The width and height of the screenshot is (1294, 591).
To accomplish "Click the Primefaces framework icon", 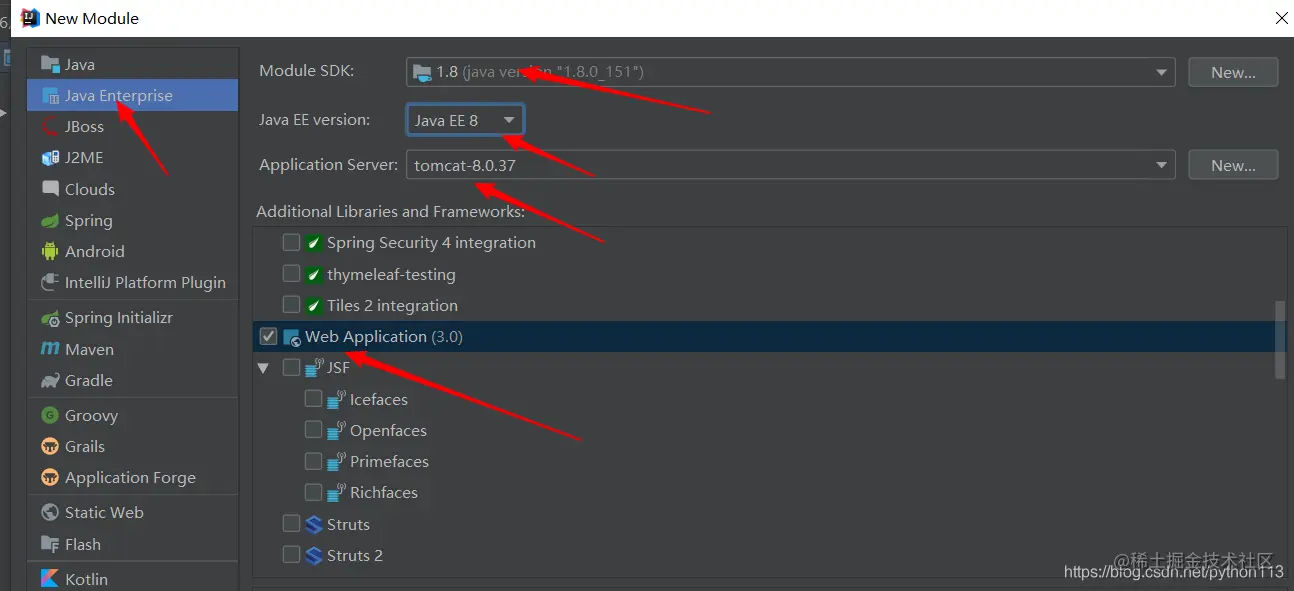I will click(x=337, y=461).
